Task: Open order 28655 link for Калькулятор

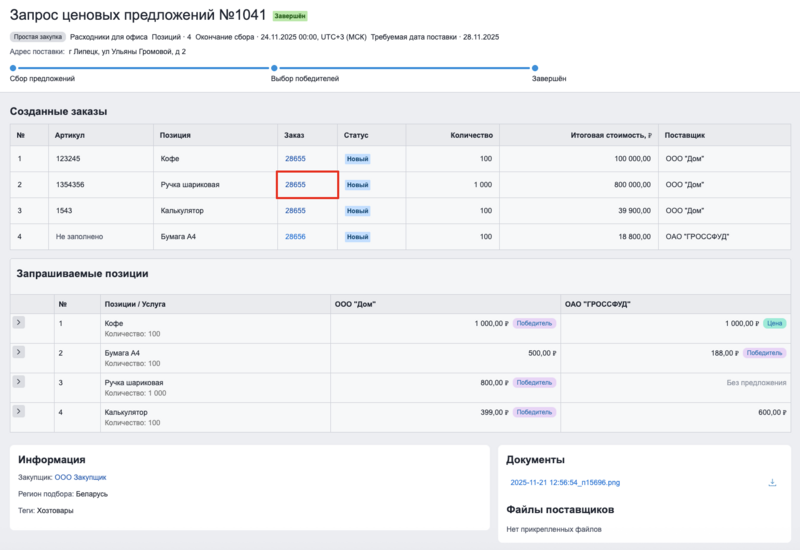Action: coord(295,210)
